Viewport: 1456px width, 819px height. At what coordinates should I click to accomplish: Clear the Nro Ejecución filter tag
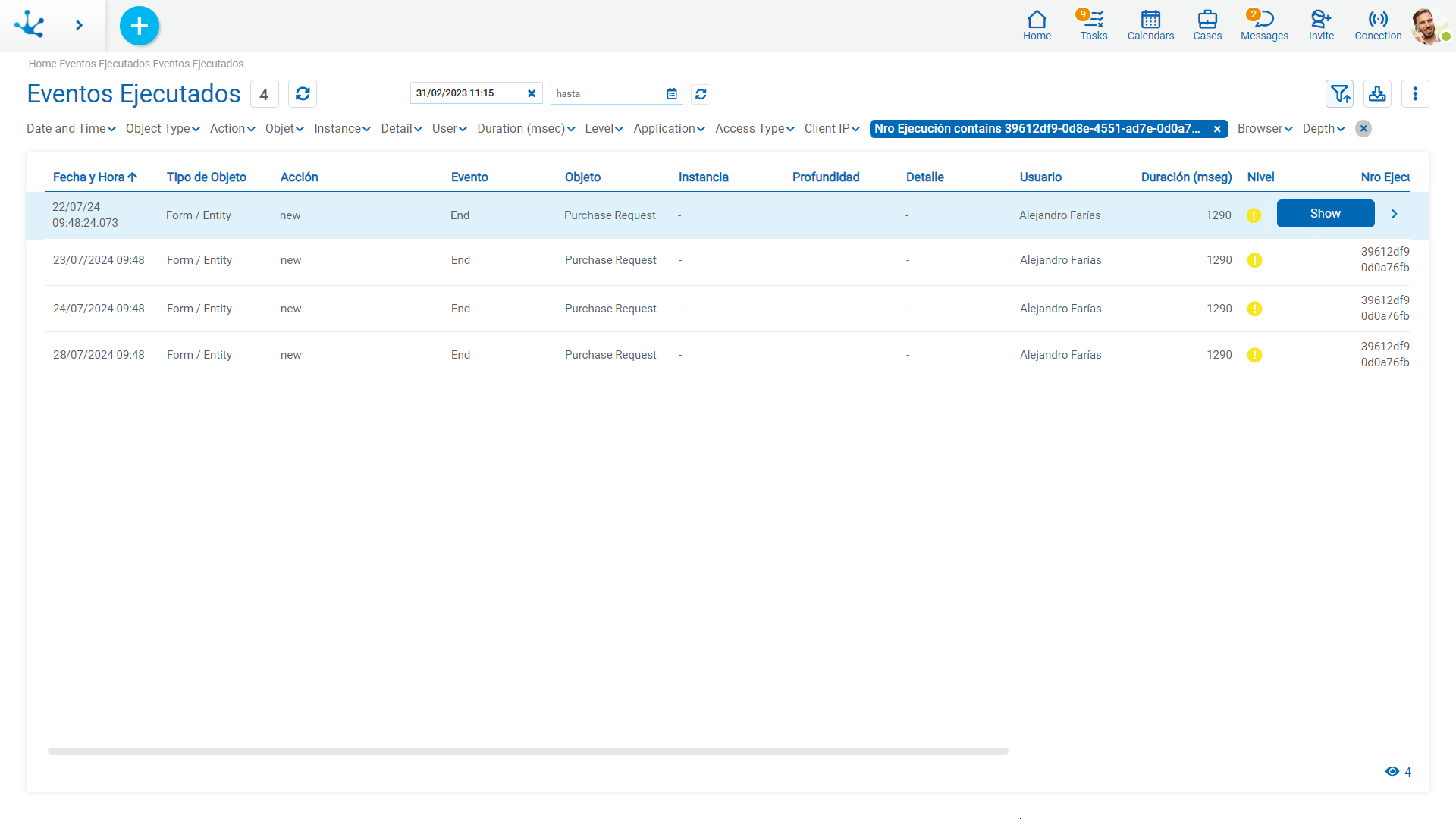[1218, 128]
